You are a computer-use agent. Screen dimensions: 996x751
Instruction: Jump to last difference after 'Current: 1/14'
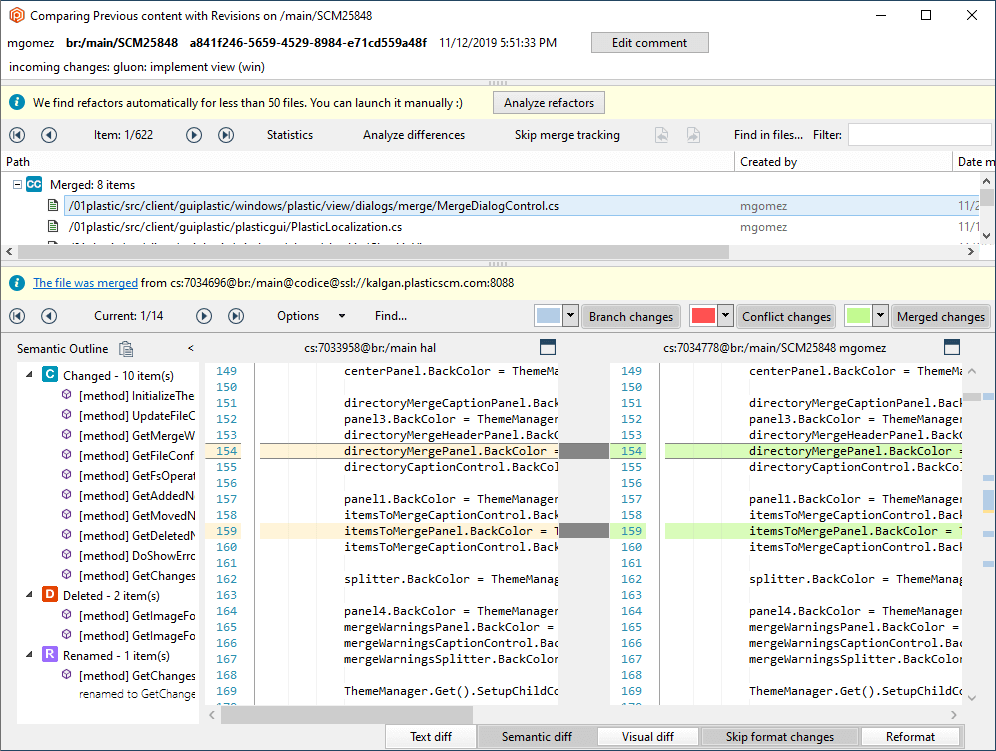click(x=236, y=316)
